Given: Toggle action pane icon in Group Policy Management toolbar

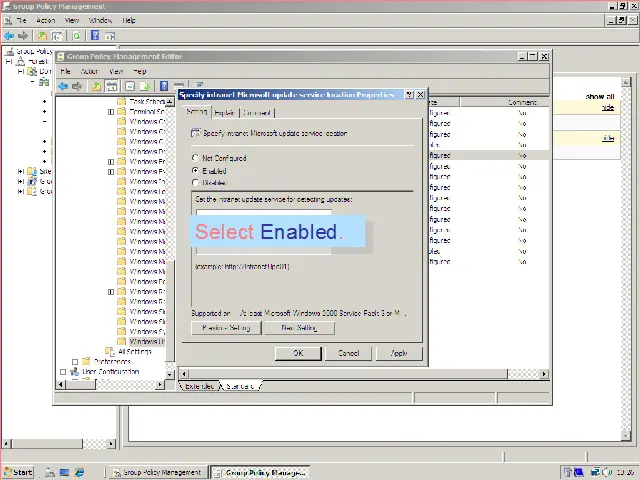Looking at the screenshot, I should click(109, 36).
